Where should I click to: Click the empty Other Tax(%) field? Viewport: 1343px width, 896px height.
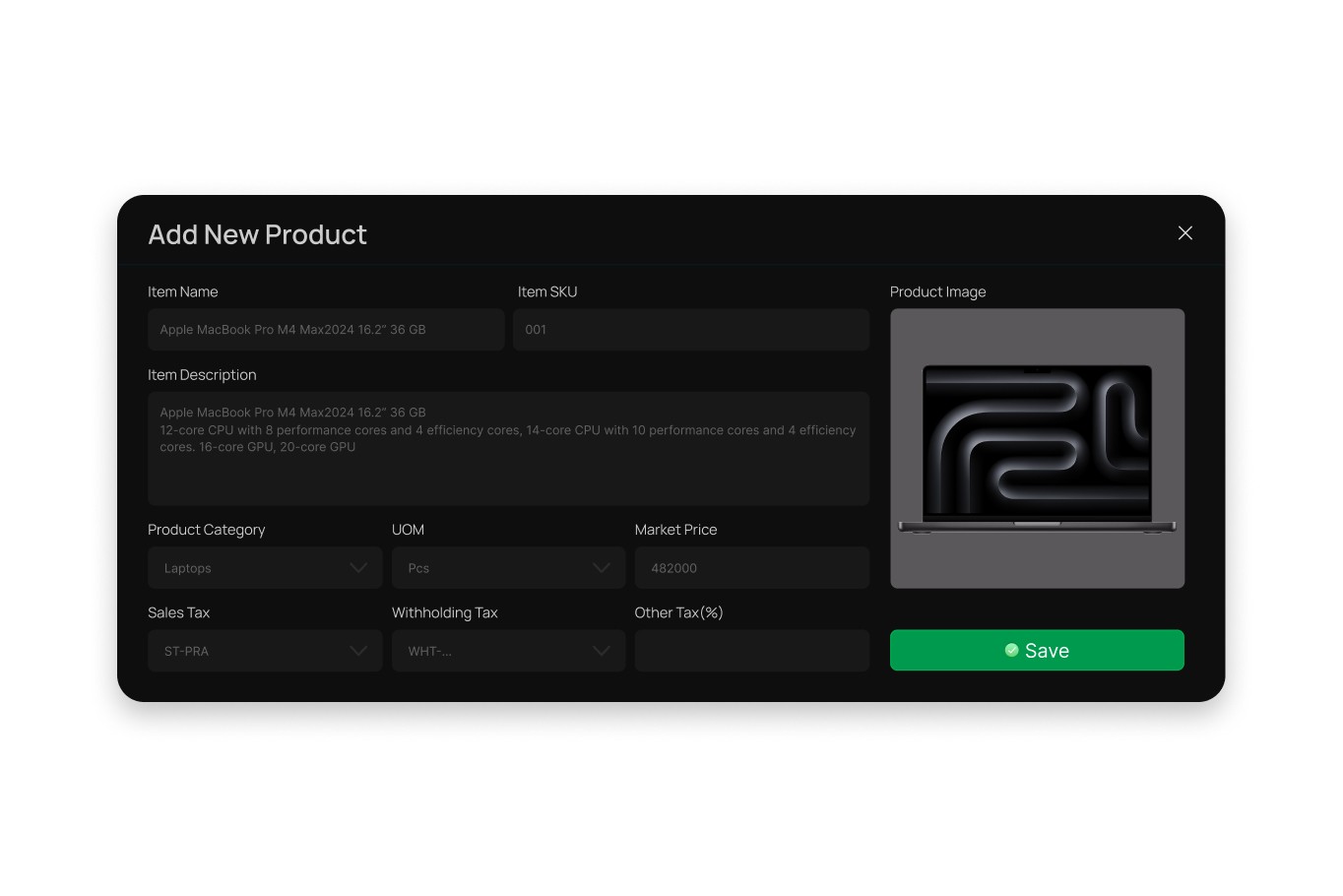752,651
